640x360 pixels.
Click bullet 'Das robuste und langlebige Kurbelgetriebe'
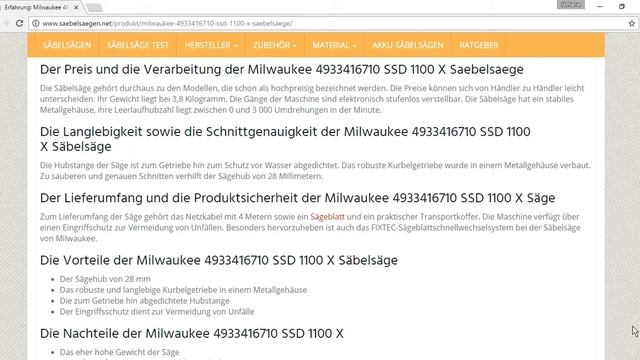(x=183, y=290)
